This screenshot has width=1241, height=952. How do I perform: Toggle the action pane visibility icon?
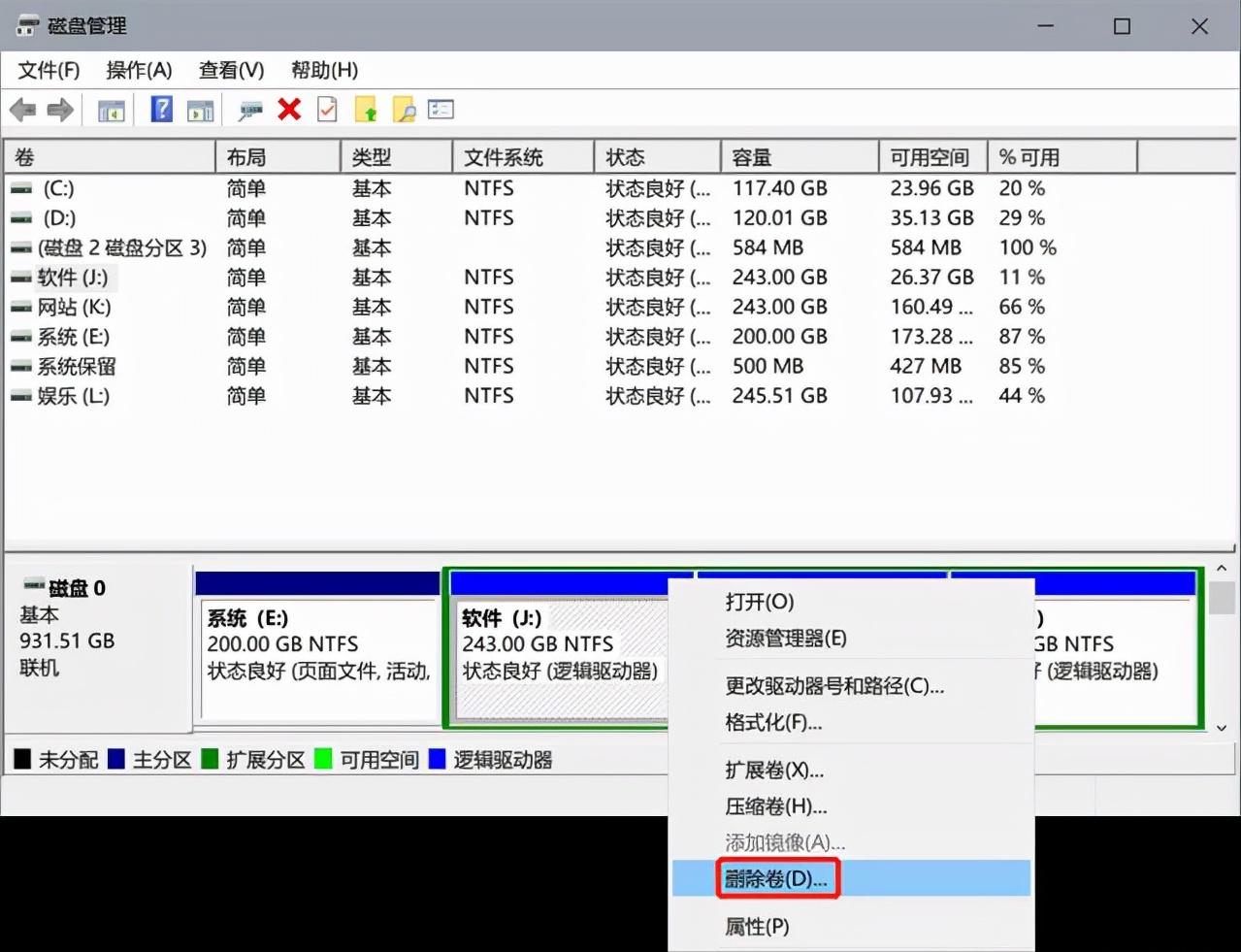tap(201, 109)
